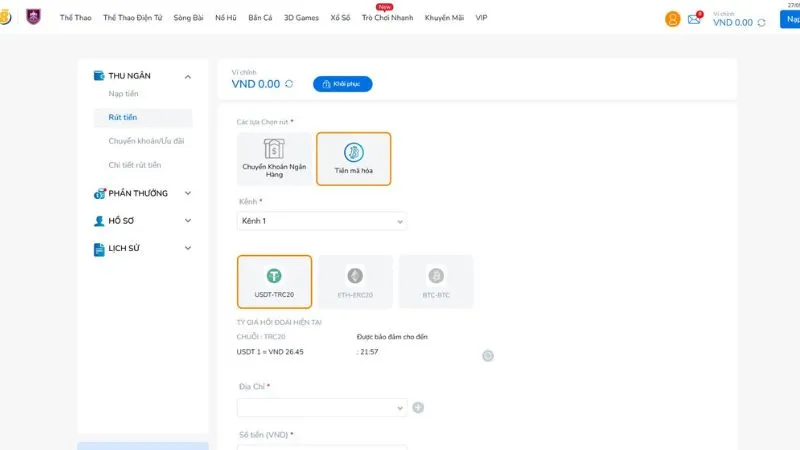Go to Rút tiền in sidebar
This screenshot has height=450, width=800.
tap(143, 117)
